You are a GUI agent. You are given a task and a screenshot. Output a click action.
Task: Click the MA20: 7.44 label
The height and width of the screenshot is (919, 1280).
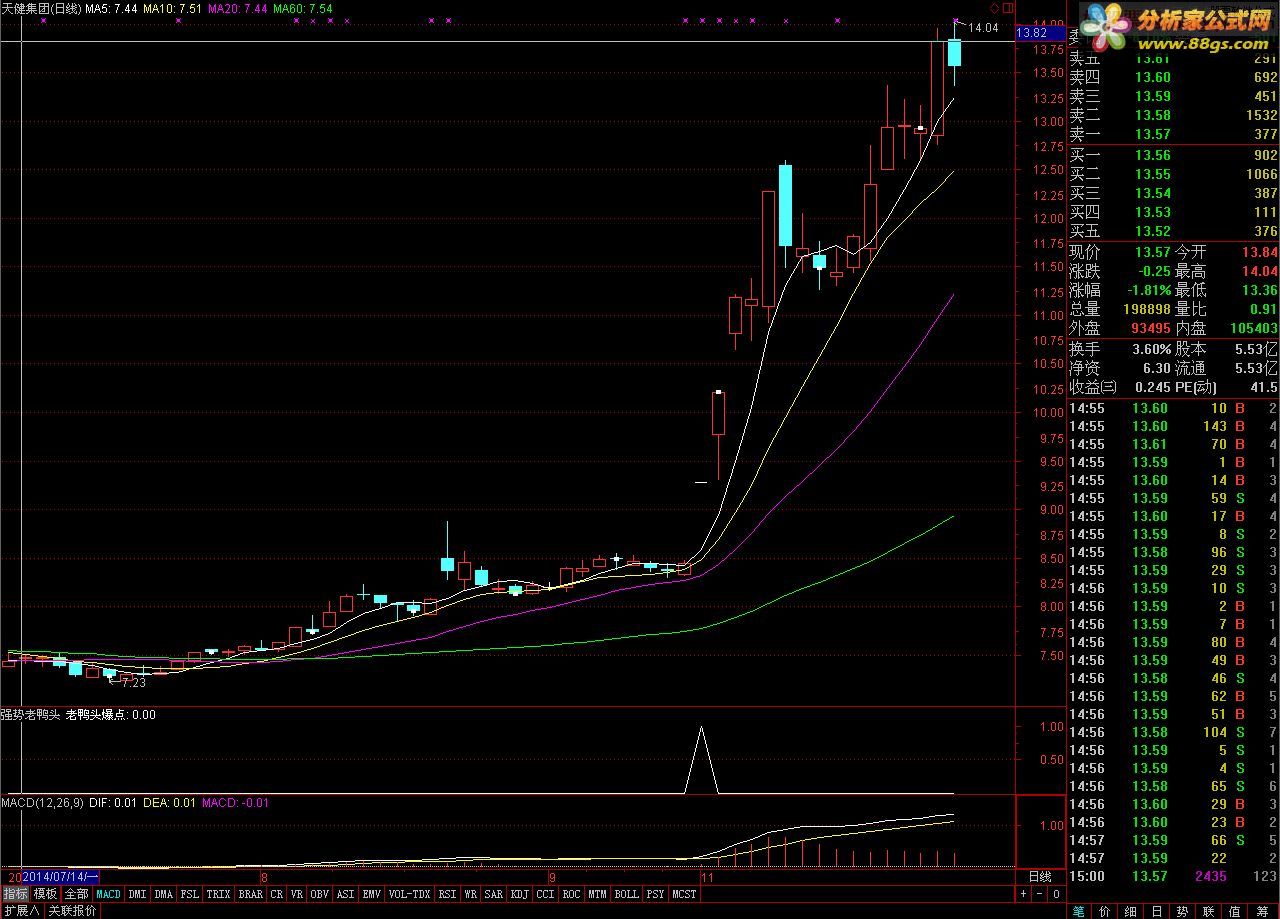point(238,8)
